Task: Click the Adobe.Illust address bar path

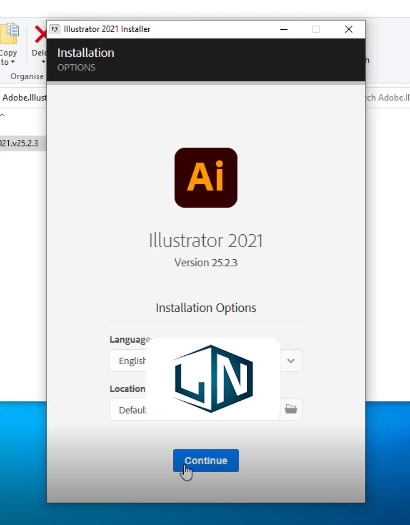Action: 24,98
